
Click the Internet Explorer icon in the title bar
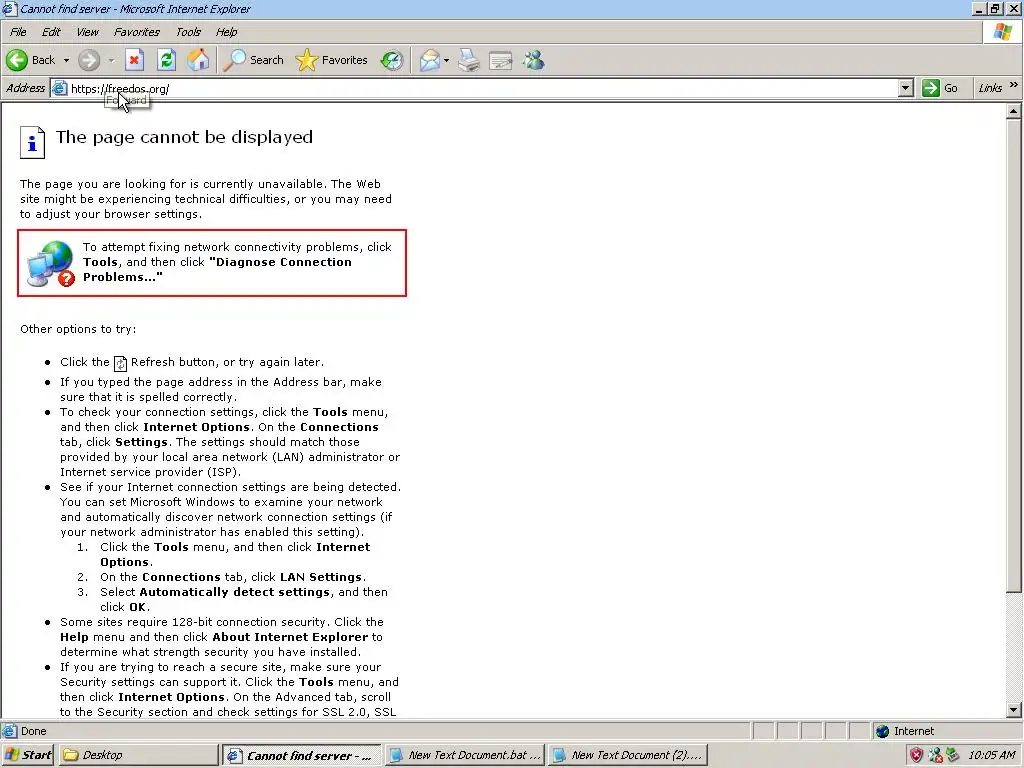pyautogui.click(x=9, y=8)
